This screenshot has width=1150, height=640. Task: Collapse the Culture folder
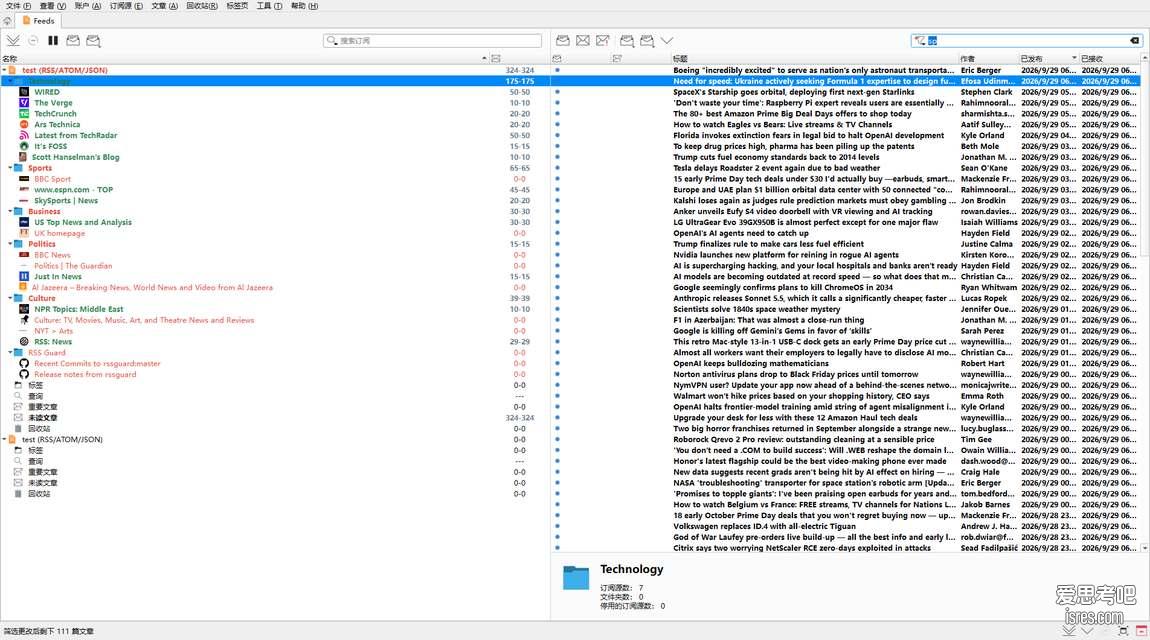click(x=10, y=298)
